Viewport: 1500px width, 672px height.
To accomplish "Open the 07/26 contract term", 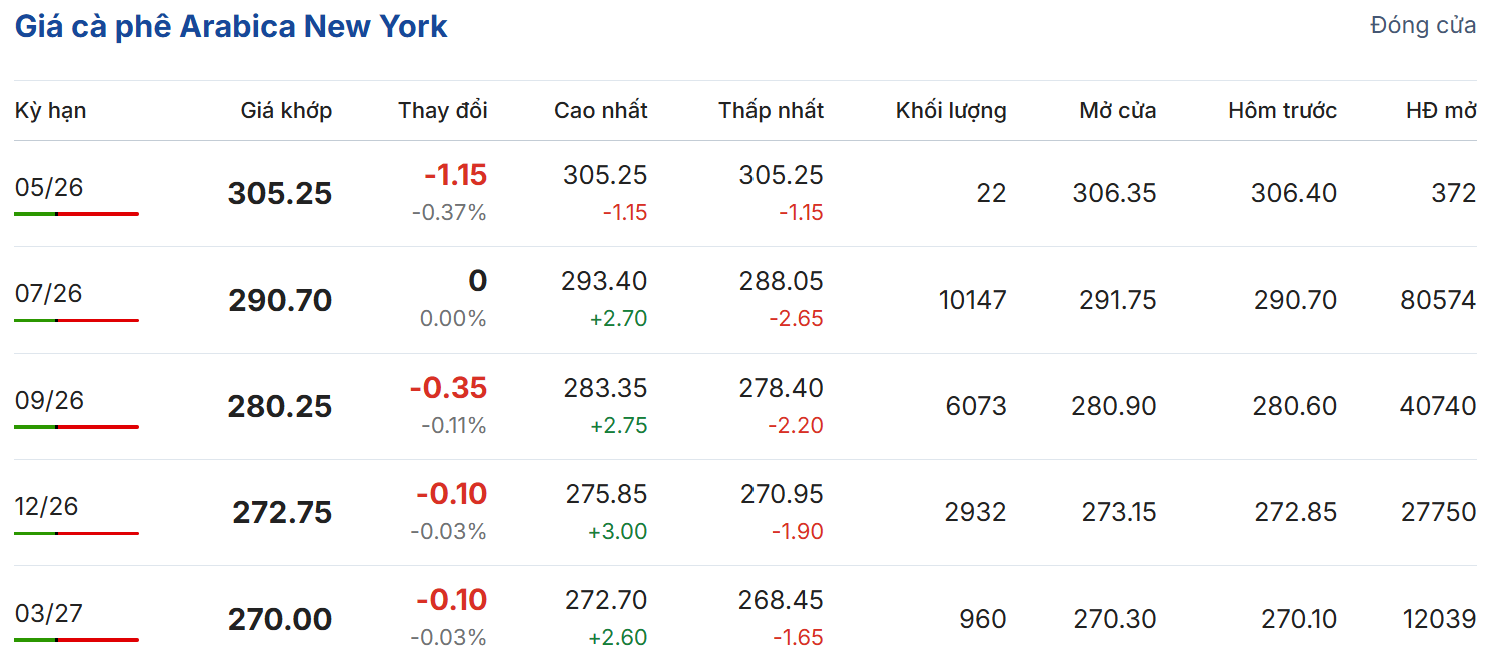I will (49, 293).
